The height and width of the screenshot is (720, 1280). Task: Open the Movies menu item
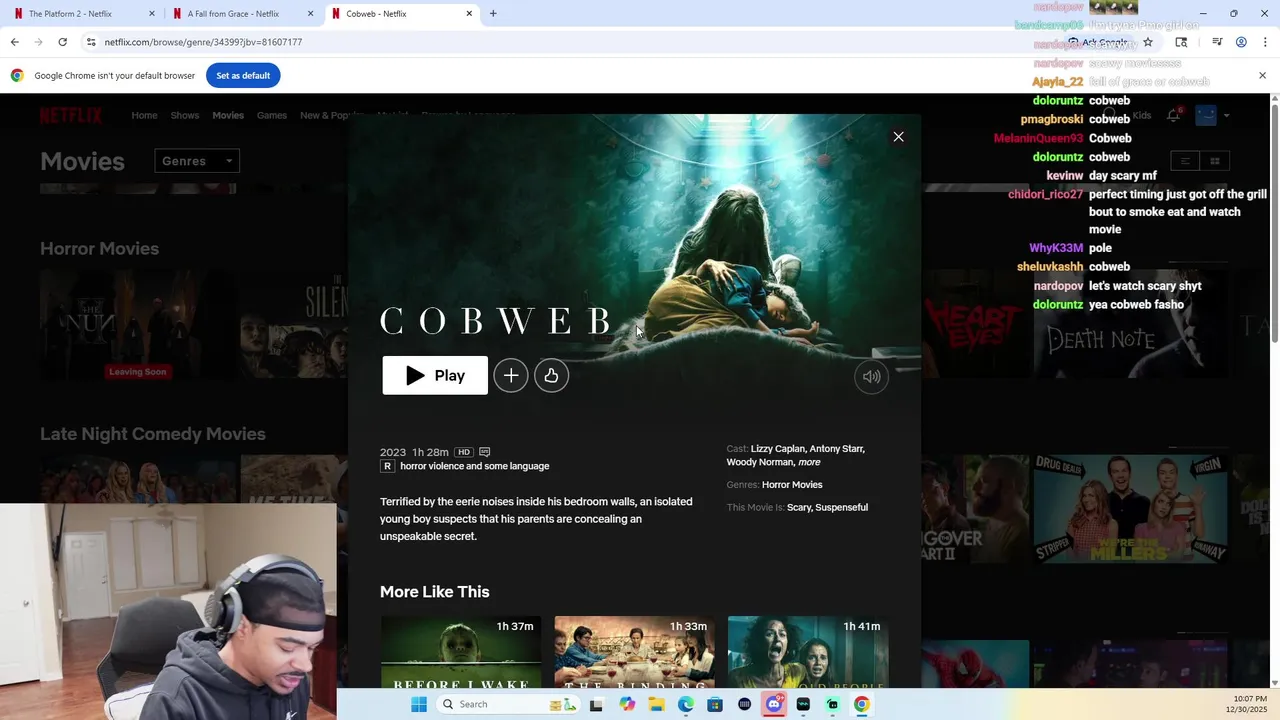[x=228, y=115]
